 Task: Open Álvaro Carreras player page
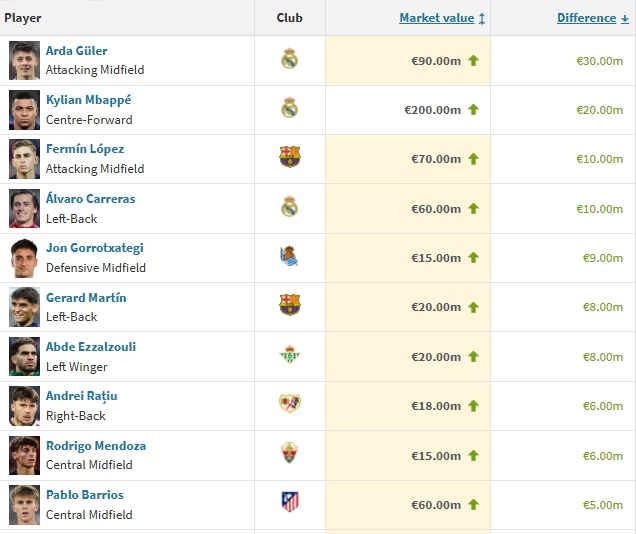[x=90, y=199]
